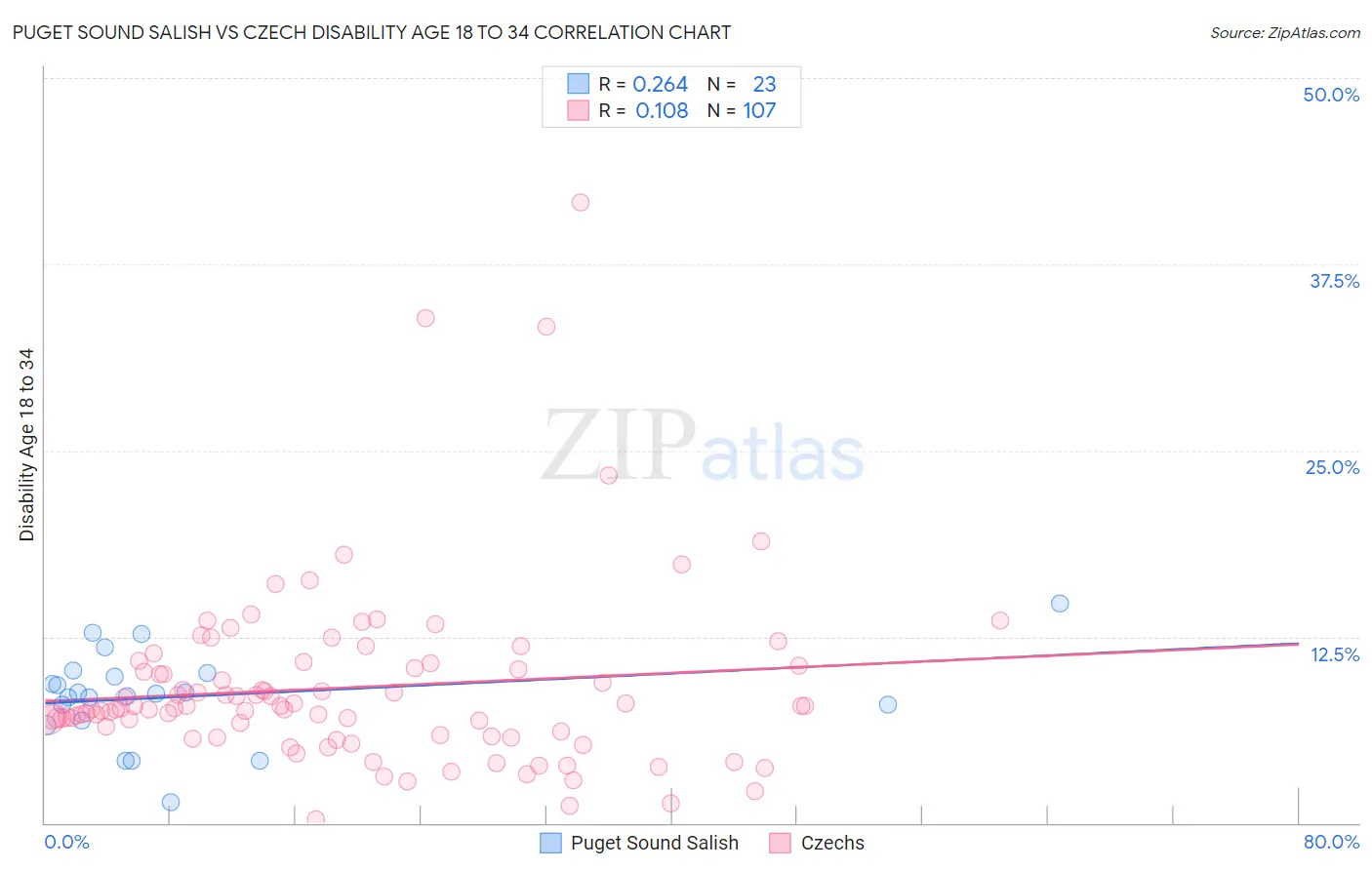Viewport: 1372px width, 870px height.
Task: Click the 80.0% x-axis label
Action: (x=1331, y=842)
